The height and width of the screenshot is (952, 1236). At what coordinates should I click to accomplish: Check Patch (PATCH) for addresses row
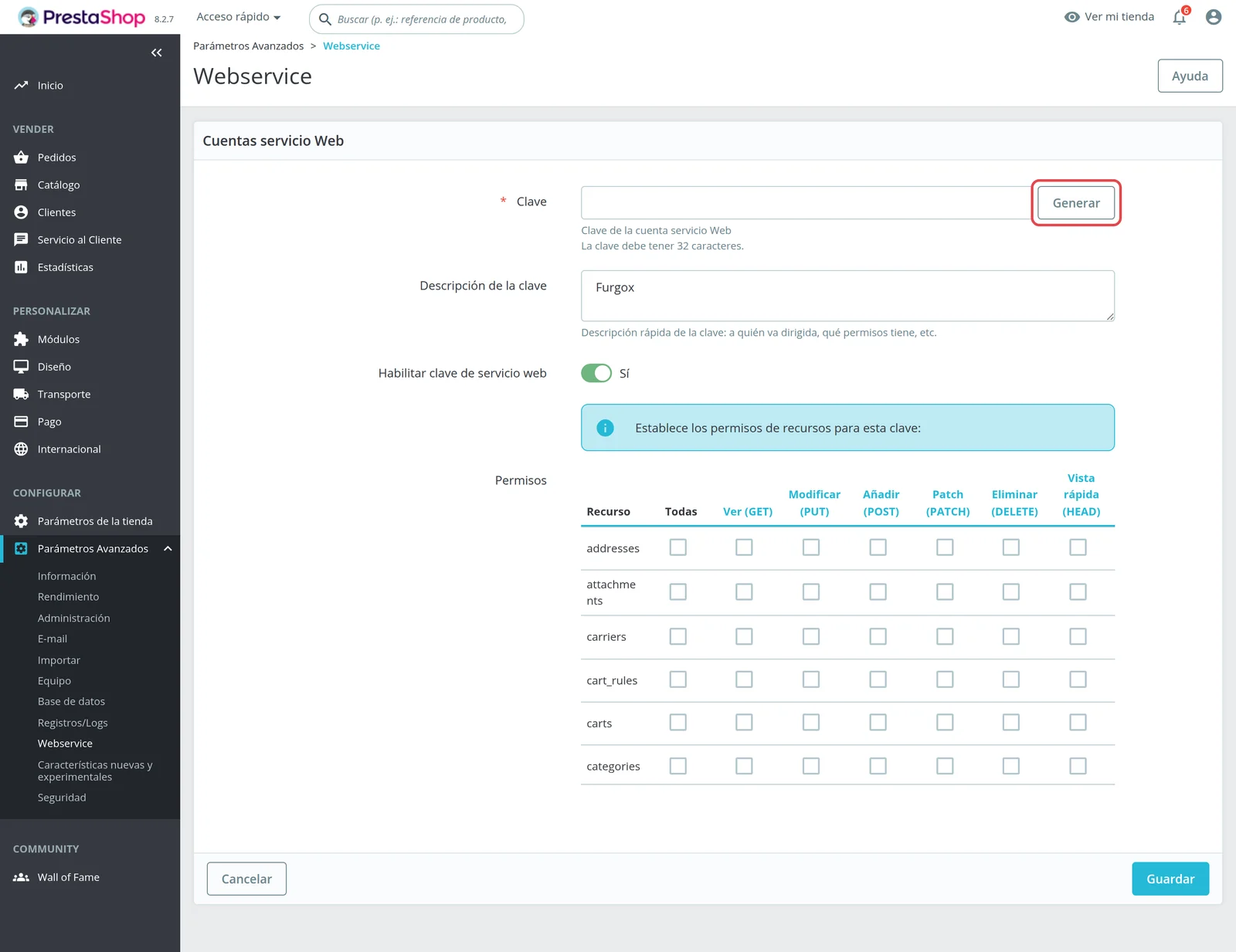pyautogui.click(x=945, y=547)
